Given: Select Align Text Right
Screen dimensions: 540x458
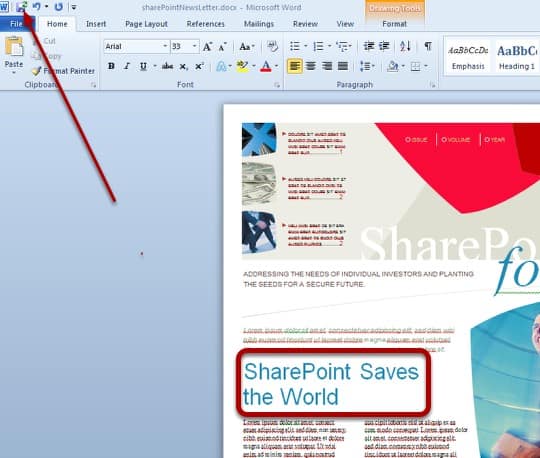Looking at the screenshot, I should (326, 66).
